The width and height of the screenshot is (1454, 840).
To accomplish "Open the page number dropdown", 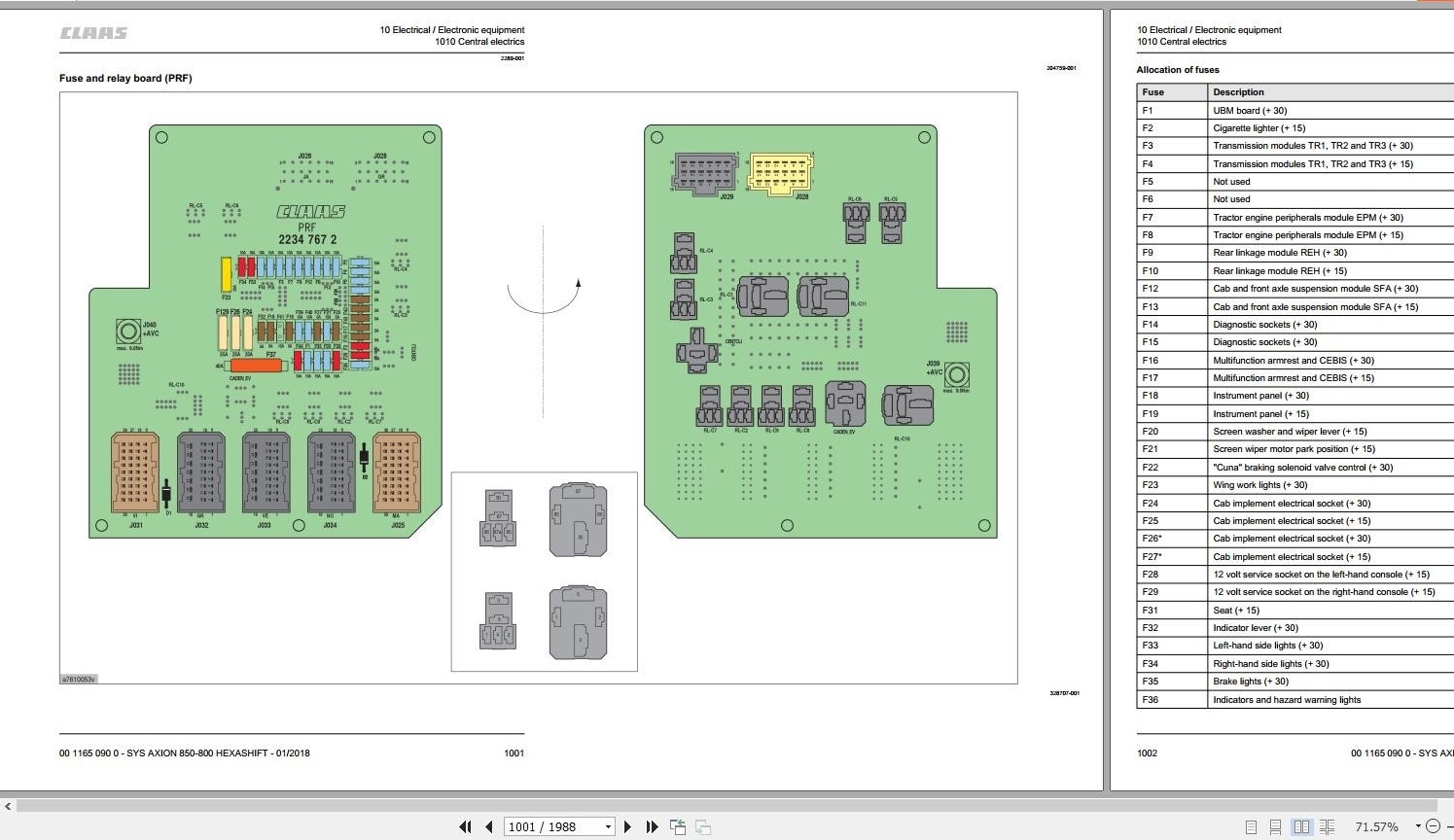I will click(608, 826).
